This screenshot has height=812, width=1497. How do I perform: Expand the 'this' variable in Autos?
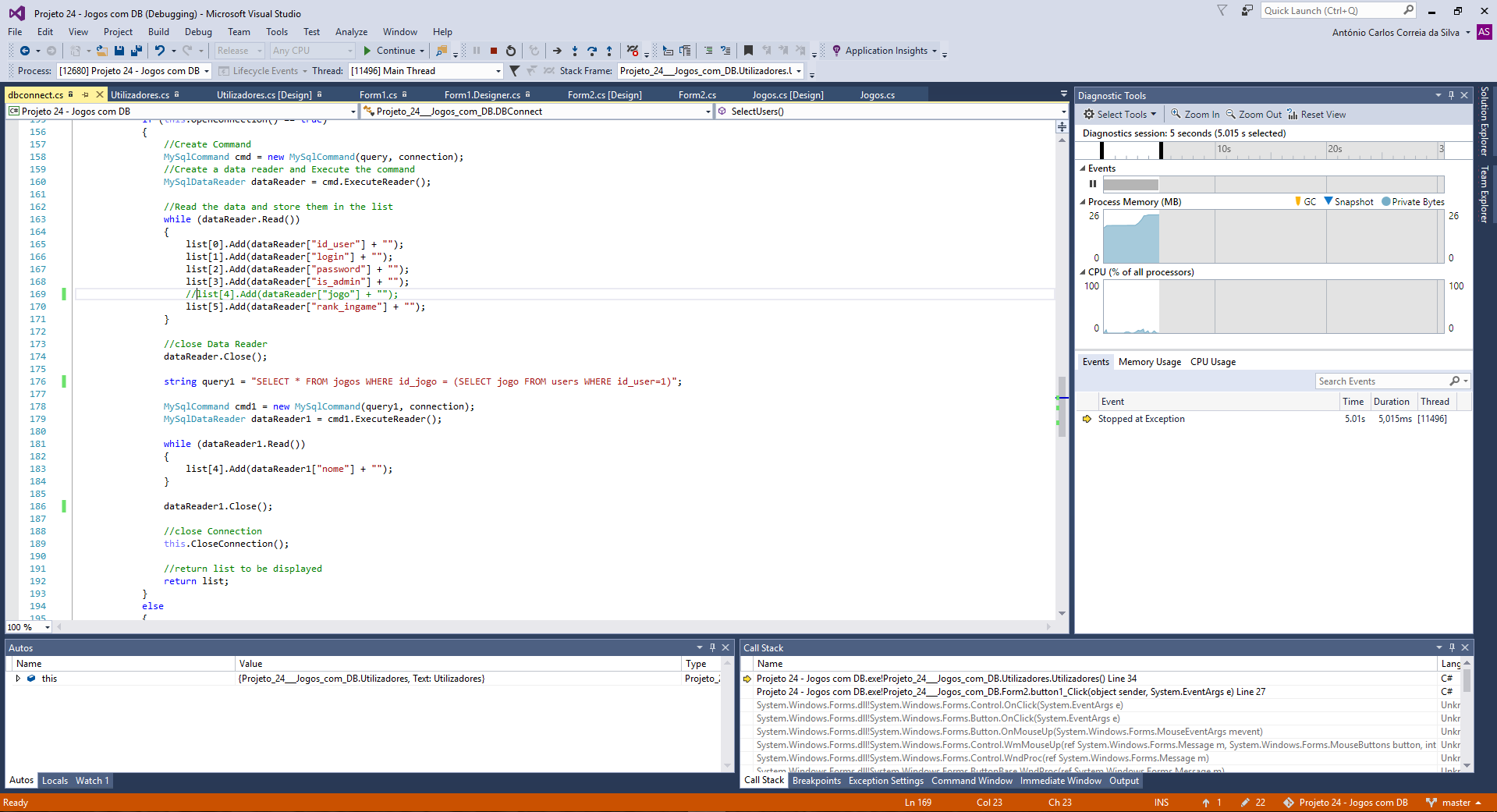pyautogui.click(x=18, y=679)
